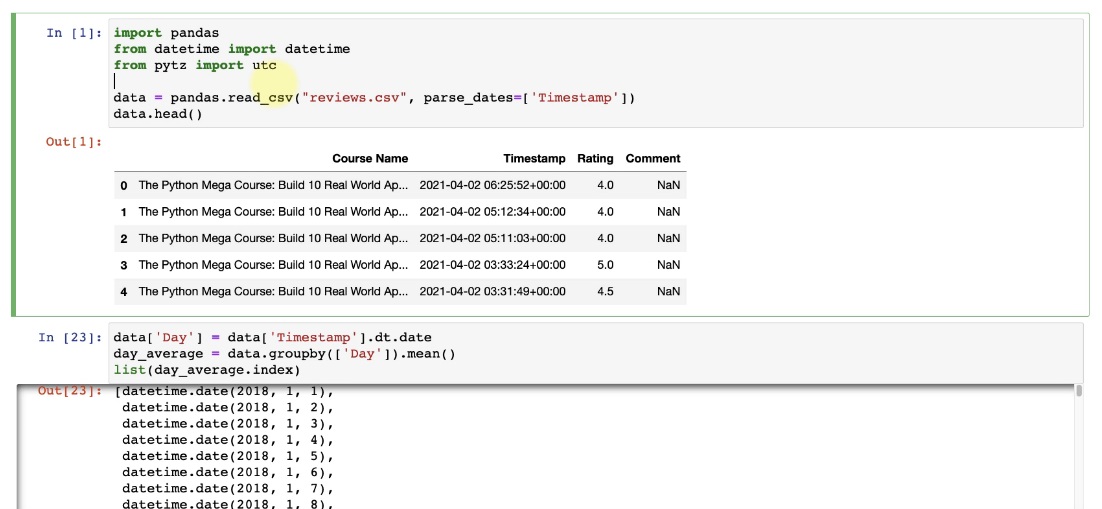Click the NaN comment cell in row 4
The width and height of the screenshot is (1102, 509).
[668, 292]
